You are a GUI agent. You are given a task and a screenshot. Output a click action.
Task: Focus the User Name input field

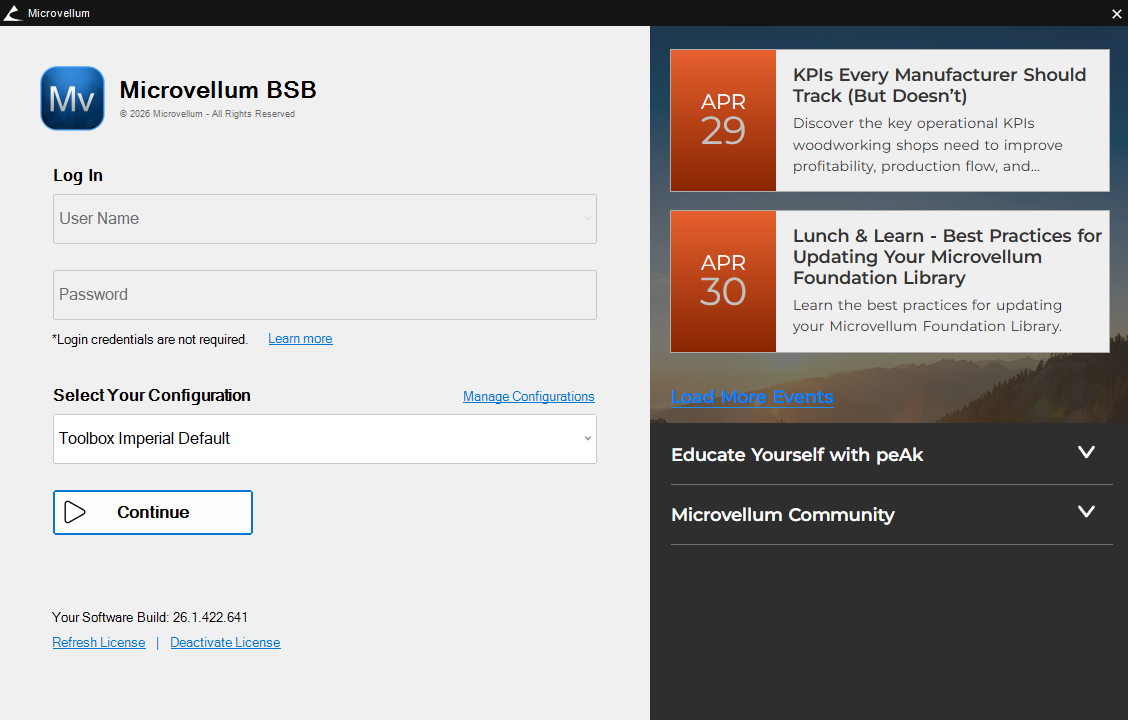(x=315, y=219)
